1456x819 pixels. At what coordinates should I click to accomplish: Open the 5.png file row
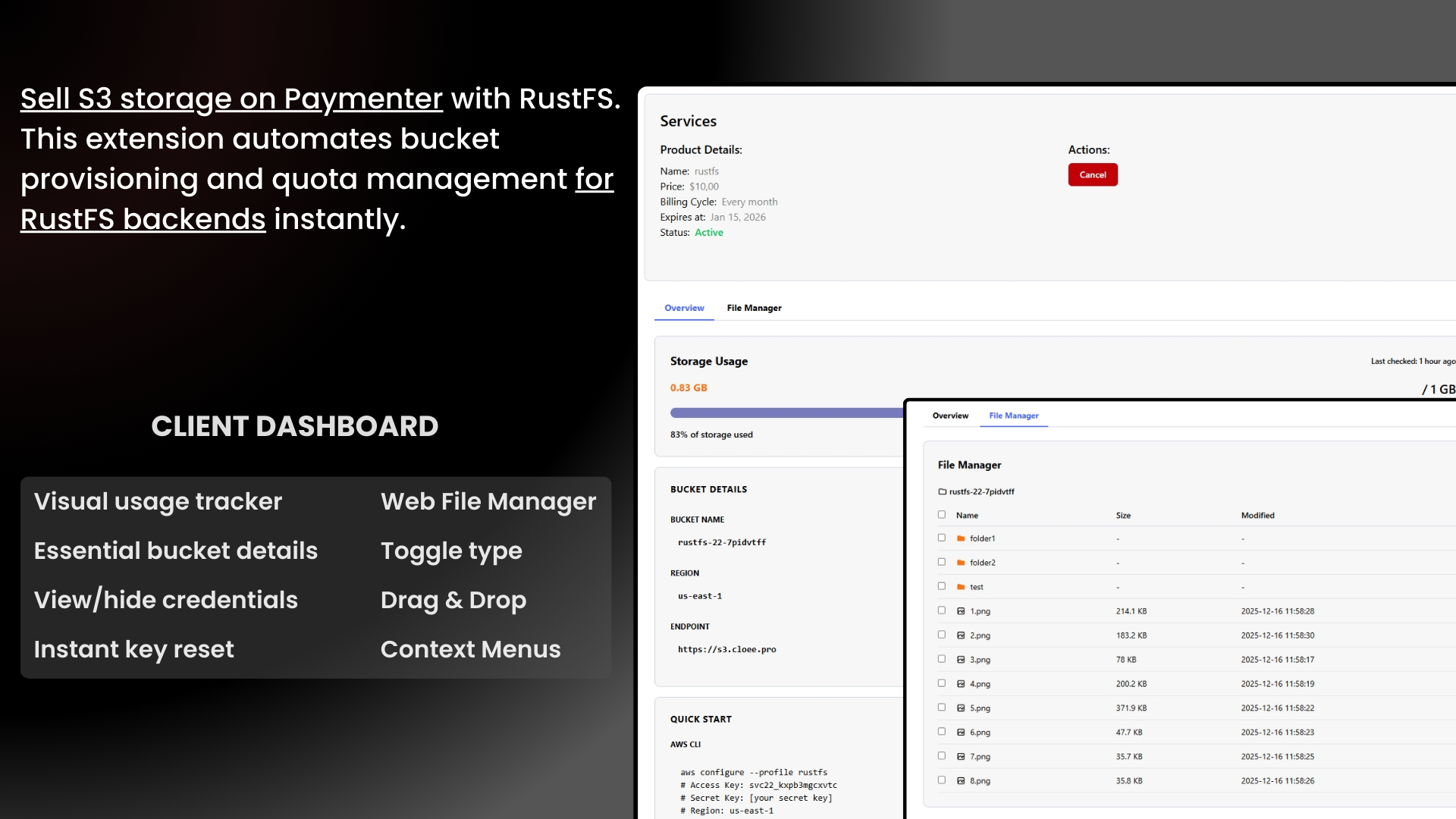coord(980,708)
